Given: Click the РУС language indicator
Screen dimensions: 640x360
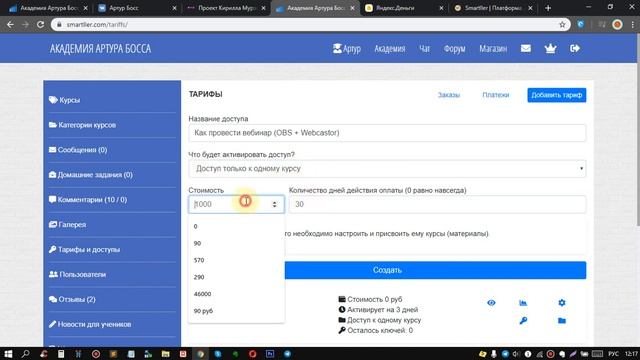Looking at the screenshot, I should pos(613,353).
